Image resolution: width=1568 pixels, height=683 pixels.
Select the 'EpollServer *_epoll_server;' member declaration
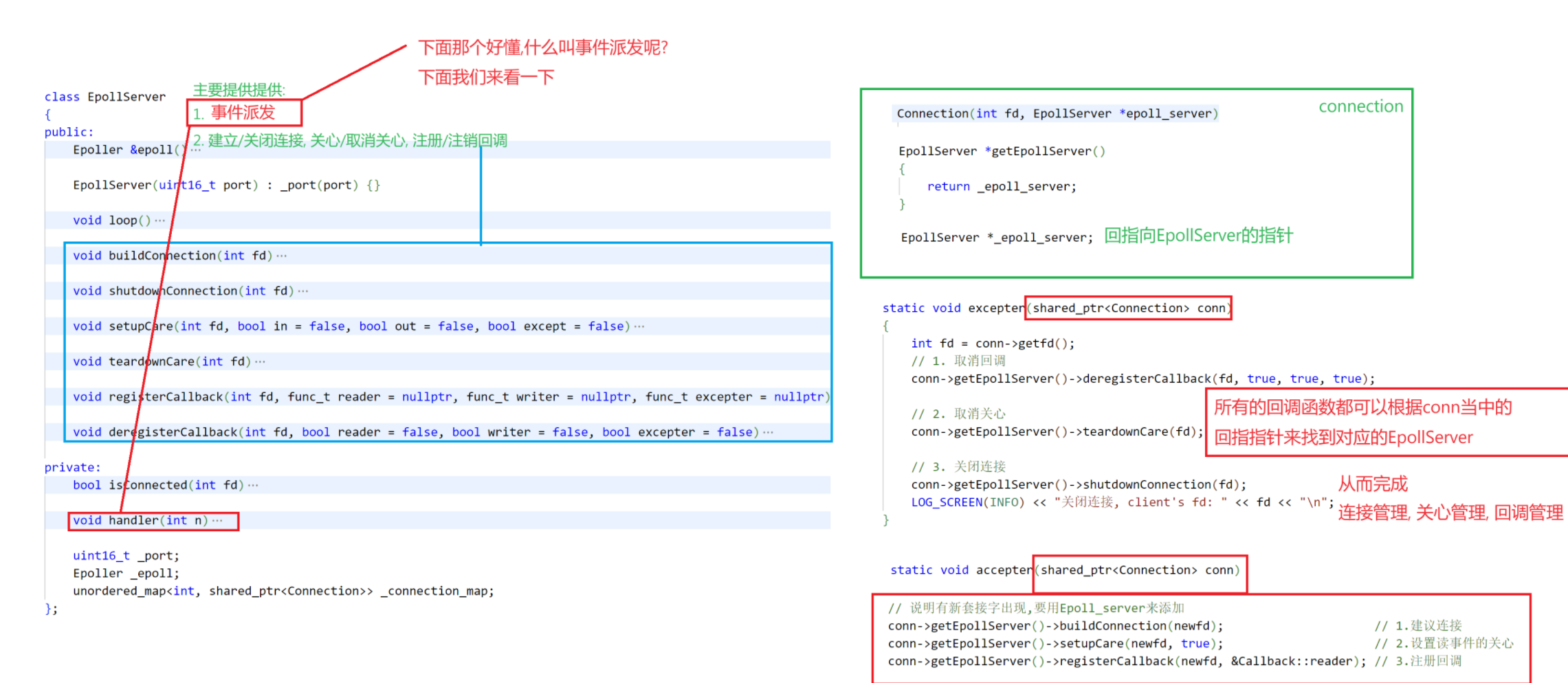pos(997,238)
